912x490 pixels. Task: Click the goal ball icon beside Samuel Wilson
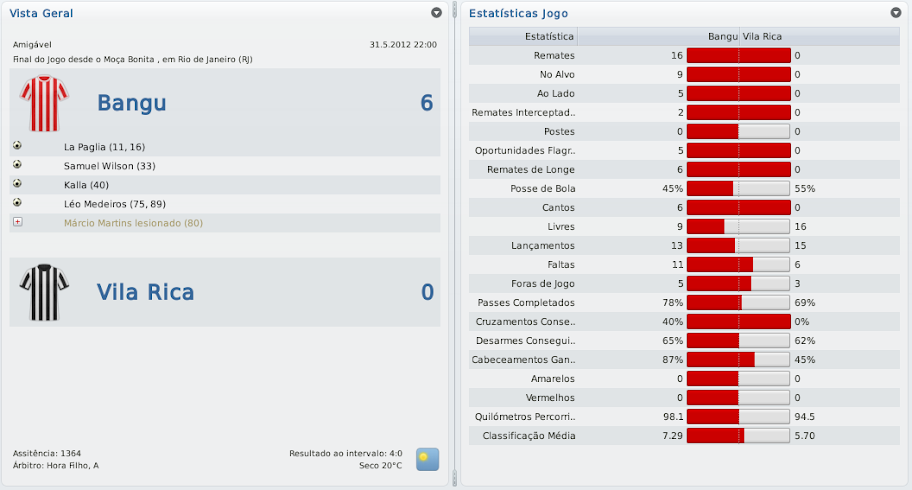tap(18, 165)
